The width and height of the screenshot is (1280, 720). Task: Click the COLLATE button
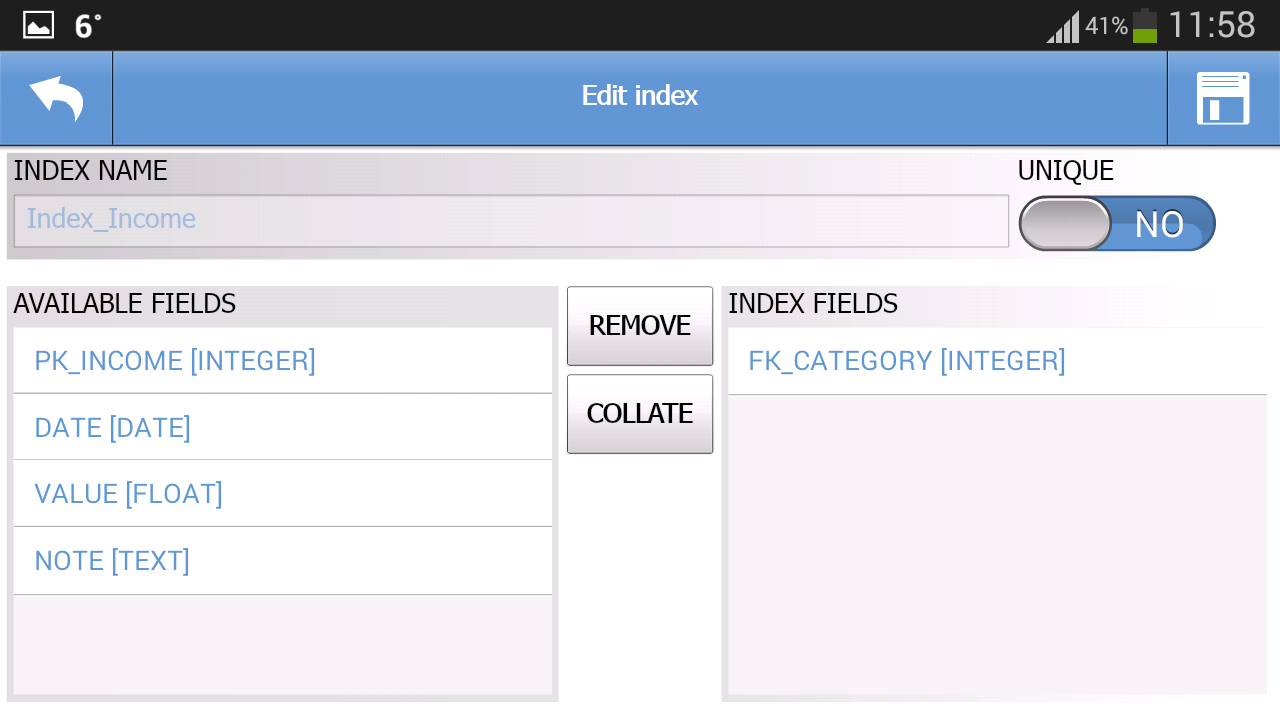click(x=639, y=413)
